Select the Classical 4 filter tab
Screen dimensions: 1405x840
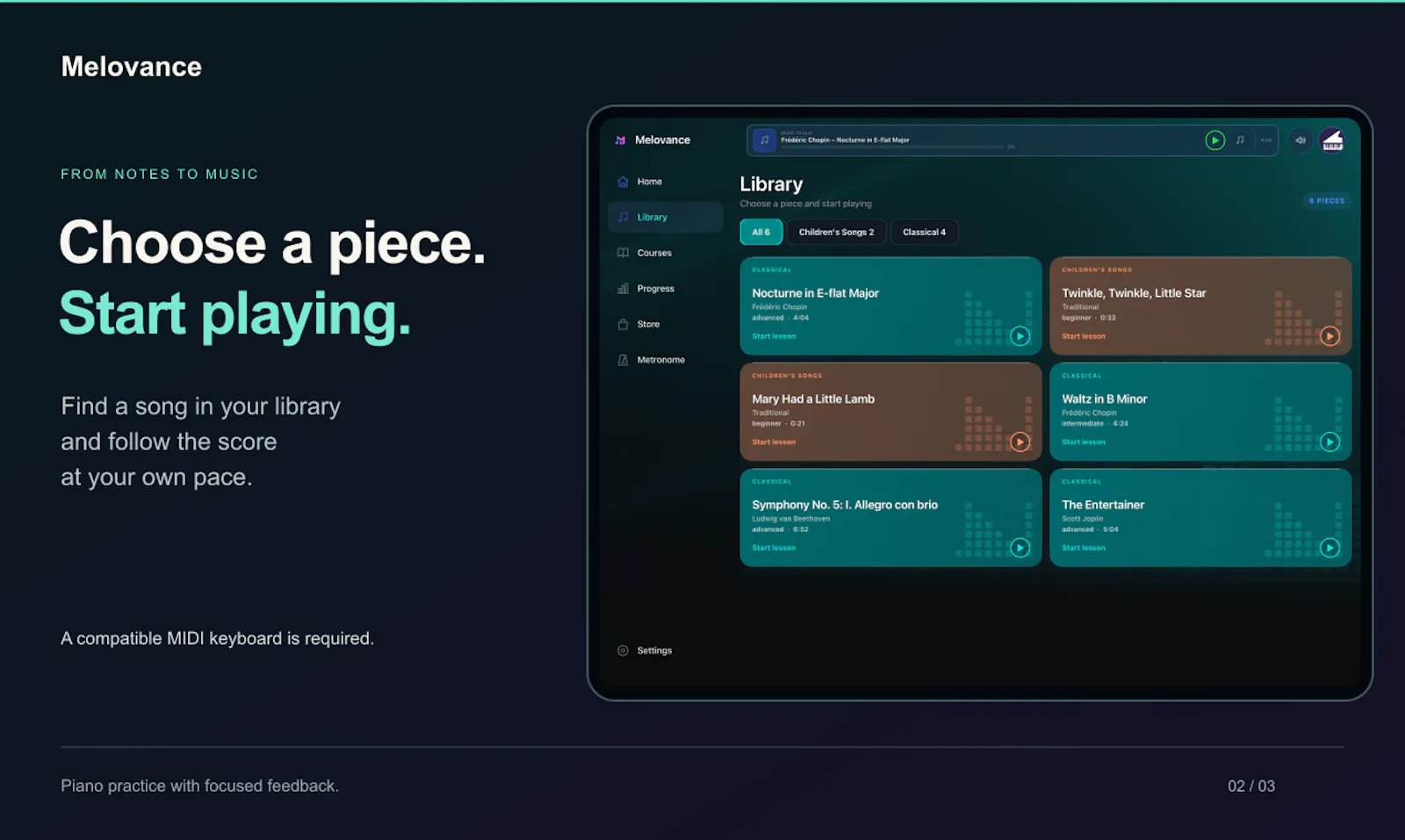tap(924, 232)
